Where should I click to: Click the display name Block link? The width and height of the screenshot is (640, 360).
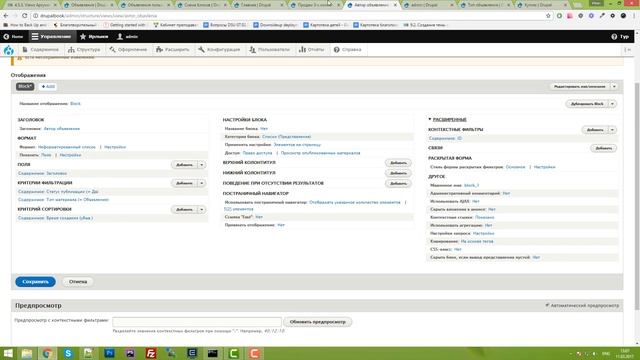tap(76, 104)
